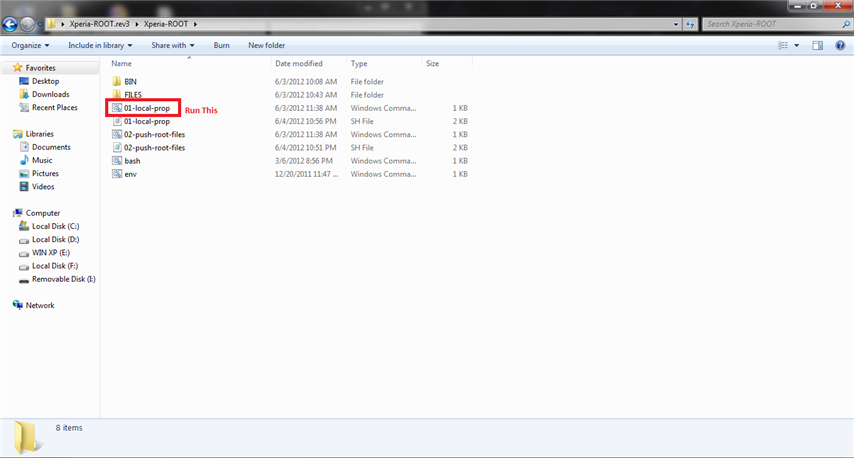Image resolution: width=854 pixels, height=458 pixels.
Task: Click Xperia-ROOT segment in the address bar
Action: coord(166,24)
